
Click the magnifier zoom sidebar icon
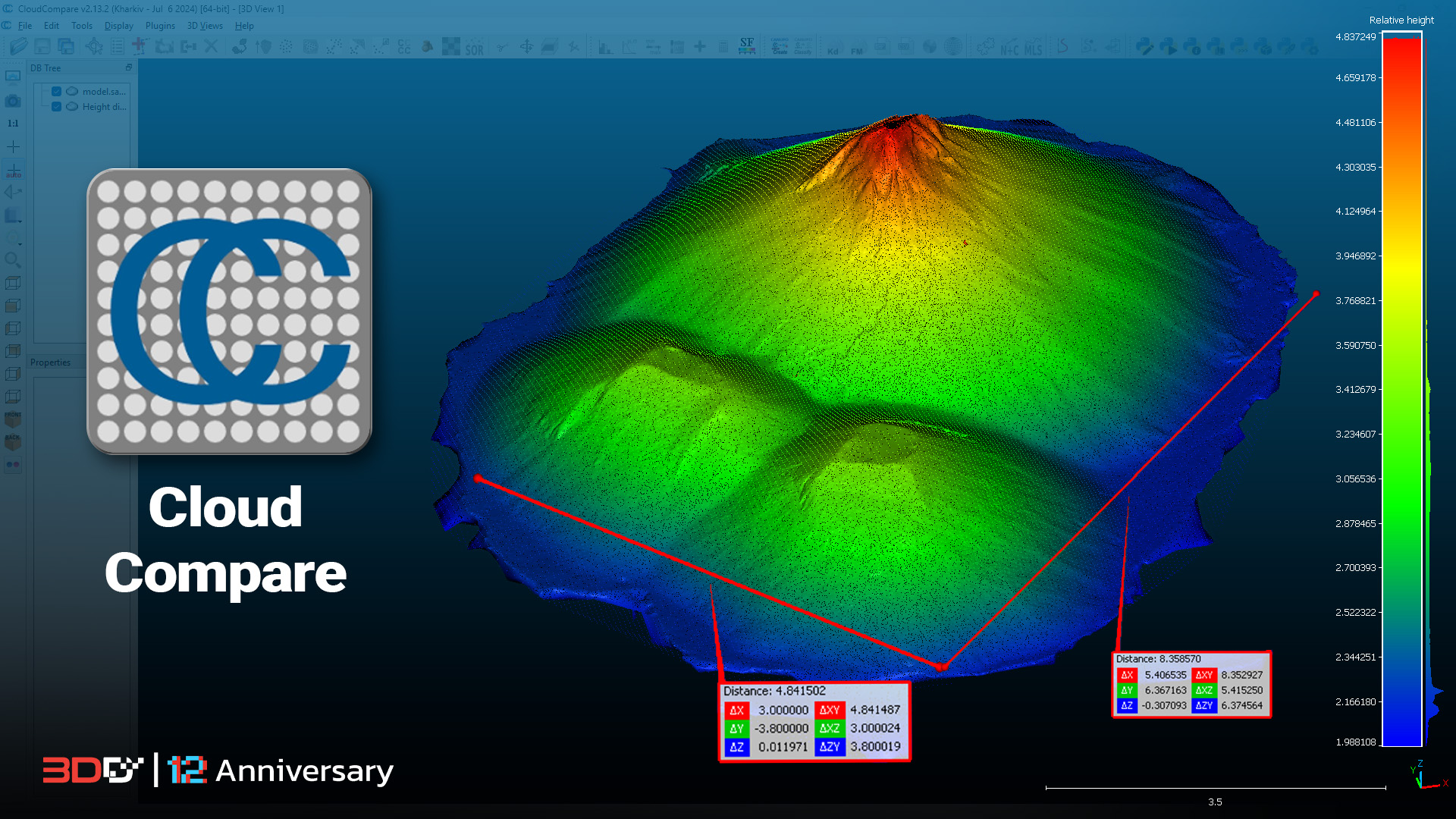(x=13, y=260)
